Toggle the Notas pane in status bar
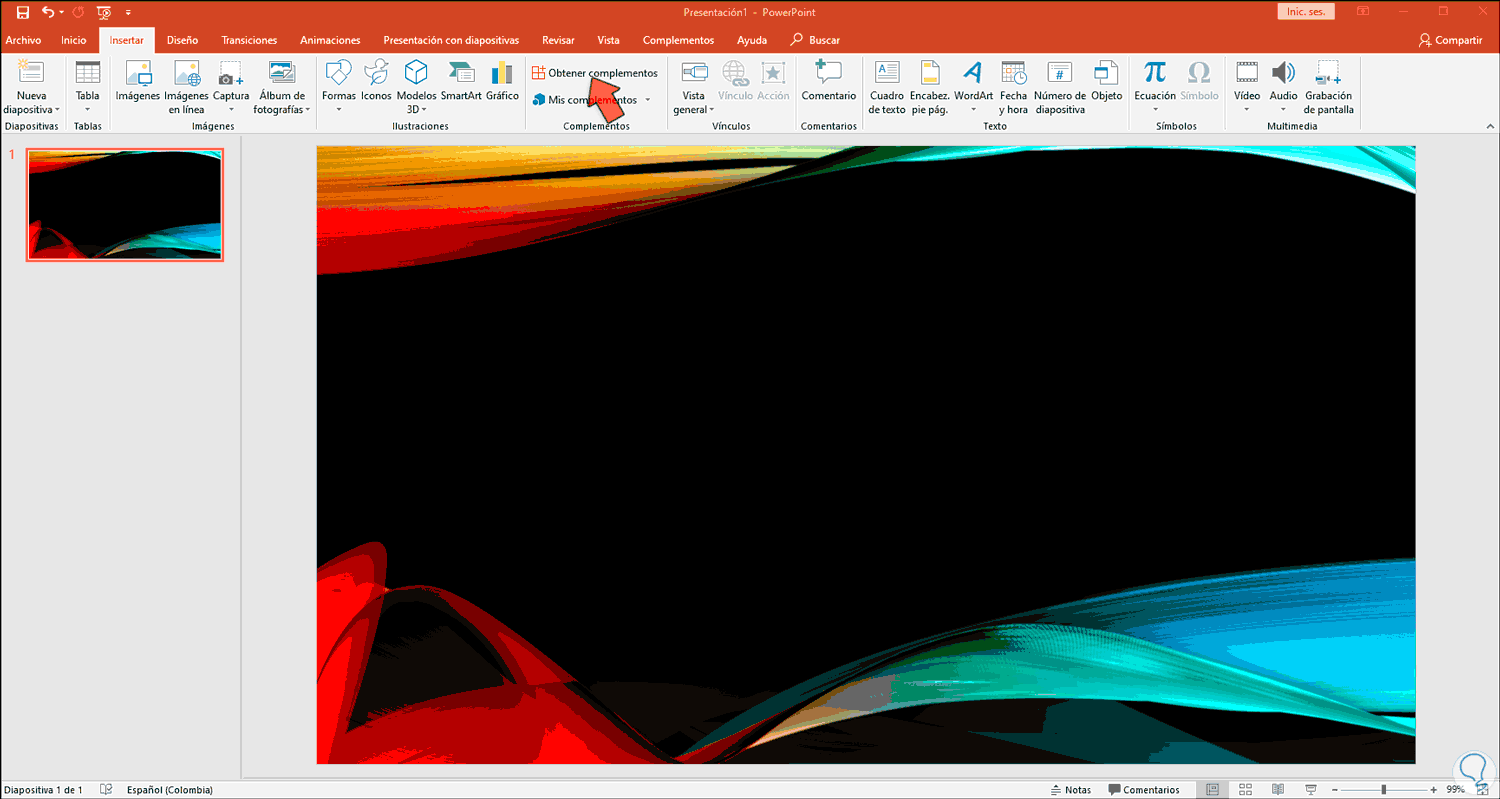The image size is (1500, 799). (x=1071, y=790)
